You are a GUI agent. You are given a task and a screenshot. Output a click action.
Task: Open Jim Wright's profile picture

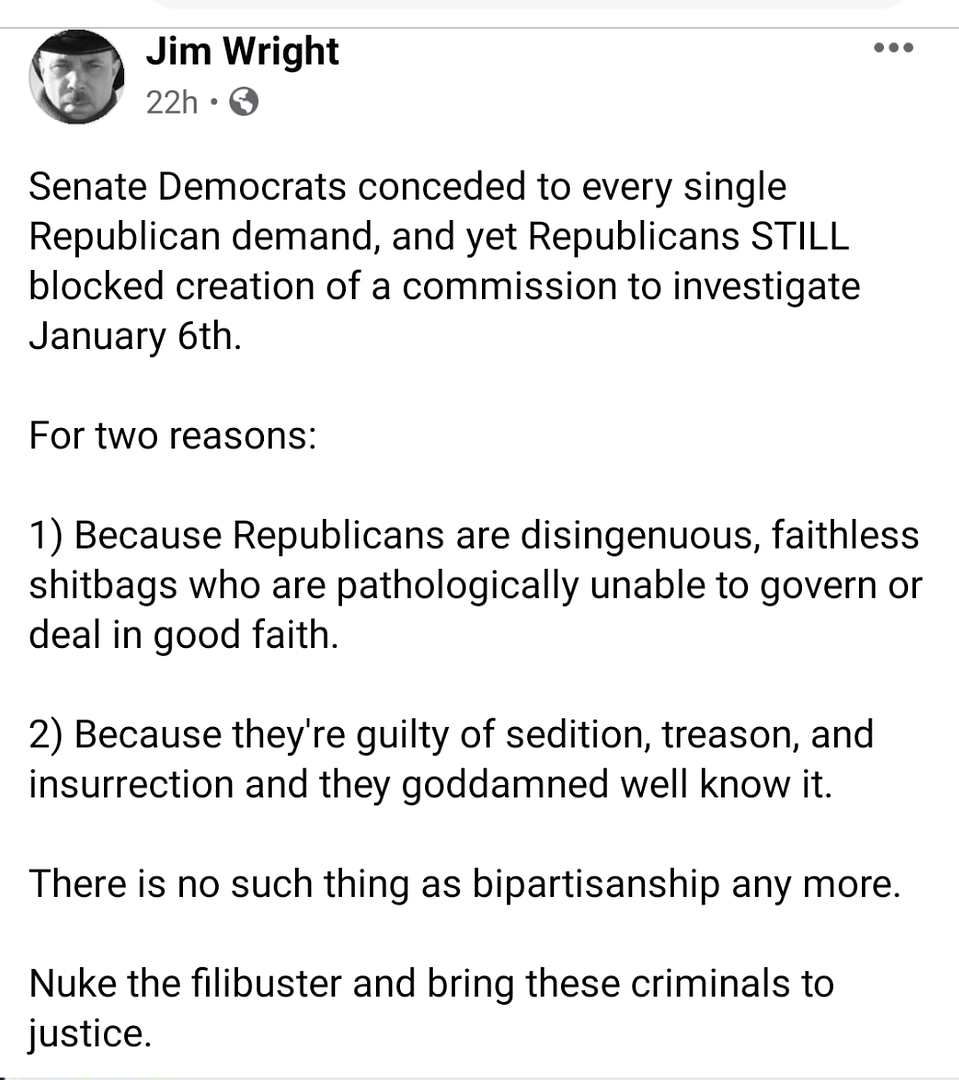click(x=76, y=76)
